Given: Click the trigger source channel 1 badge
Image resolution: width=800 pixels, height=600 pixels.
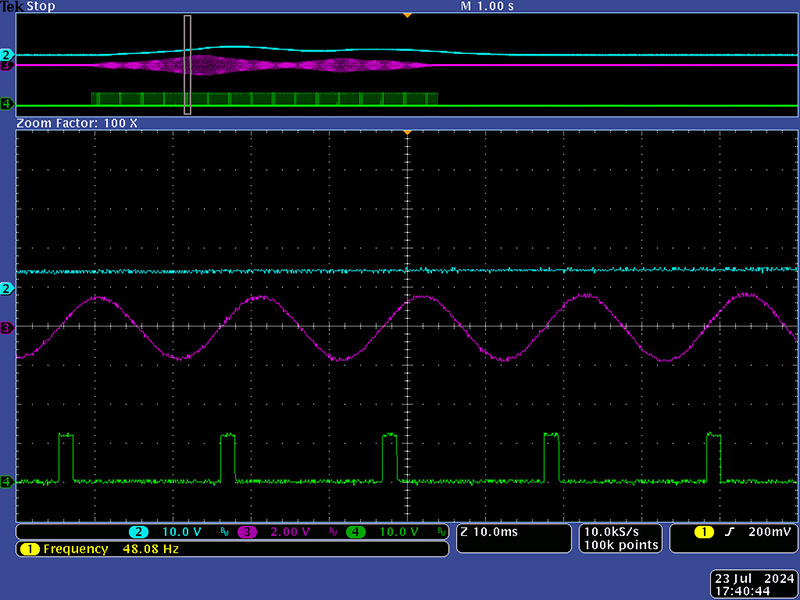Looking at the screenshot, I should coord(706,532).
